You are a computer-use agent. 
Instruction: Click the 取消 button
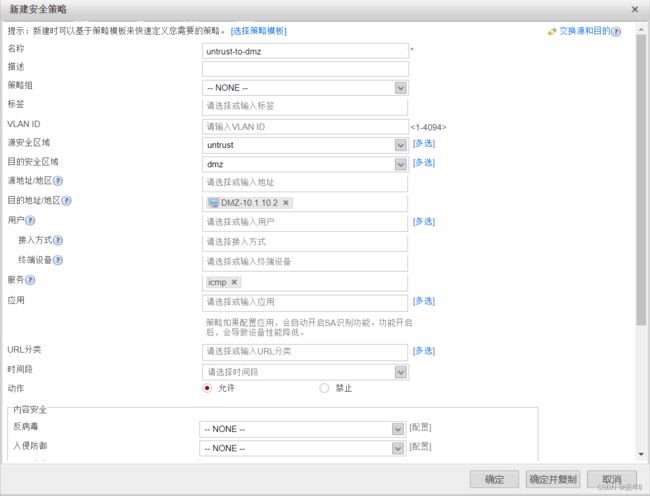point(612,479)
